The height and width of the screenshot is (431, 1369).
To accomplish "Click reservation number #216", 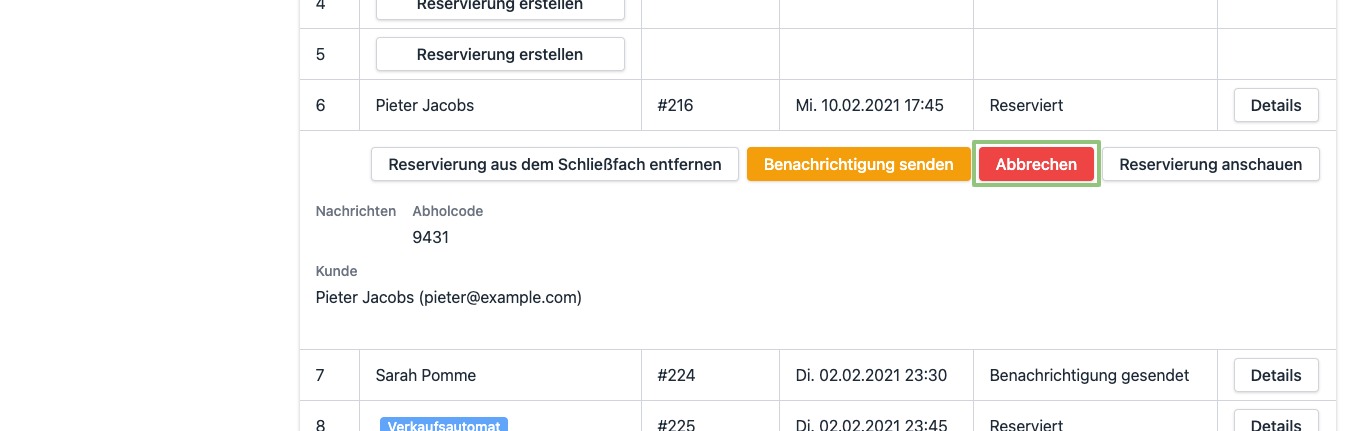I will pyautogui.click(x=675, y=105).
